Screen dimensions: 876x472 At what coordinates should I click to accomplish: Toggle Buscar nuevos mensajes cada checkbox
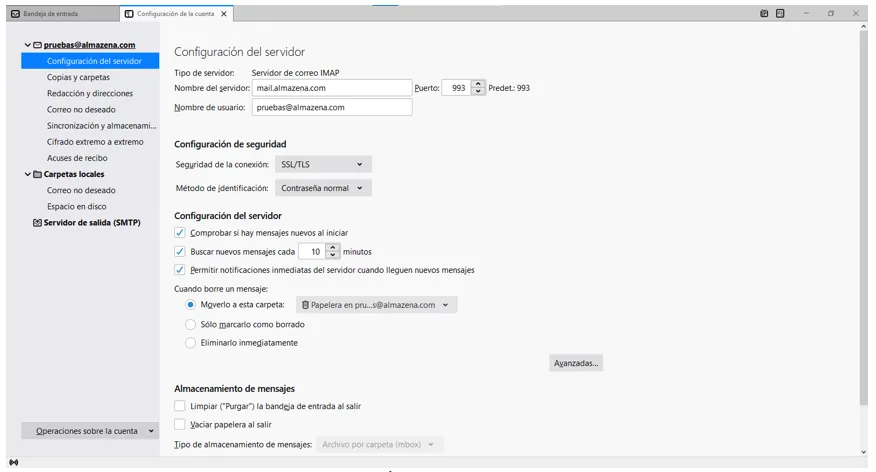pos(179,251)
